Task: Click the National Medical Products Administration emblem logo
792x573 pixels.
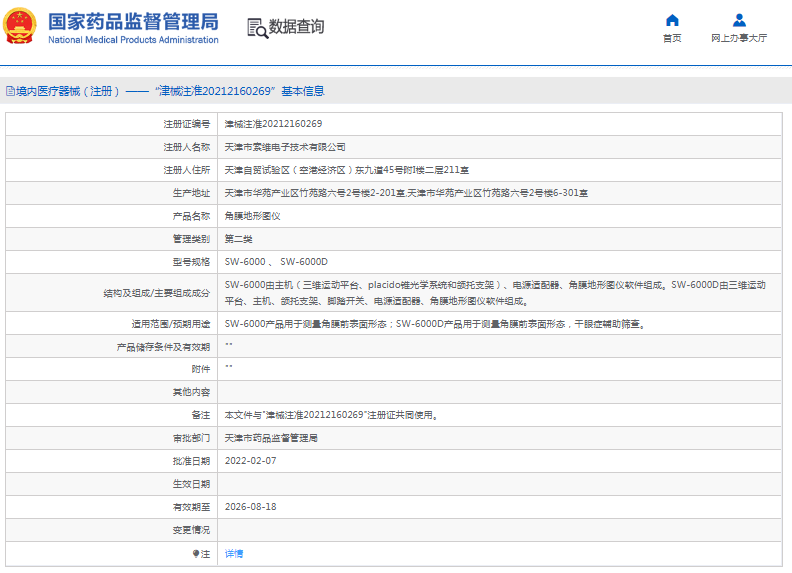Action: tap(22, 26)
